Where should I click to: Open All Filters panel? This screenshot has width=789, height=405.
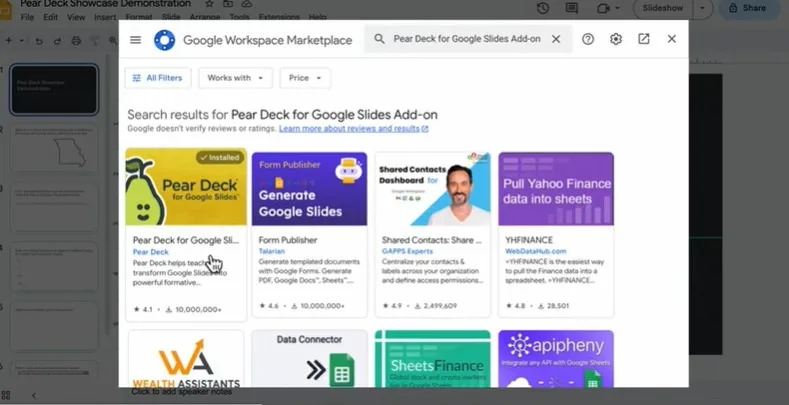pyautogui.click(x=158, y=78)
